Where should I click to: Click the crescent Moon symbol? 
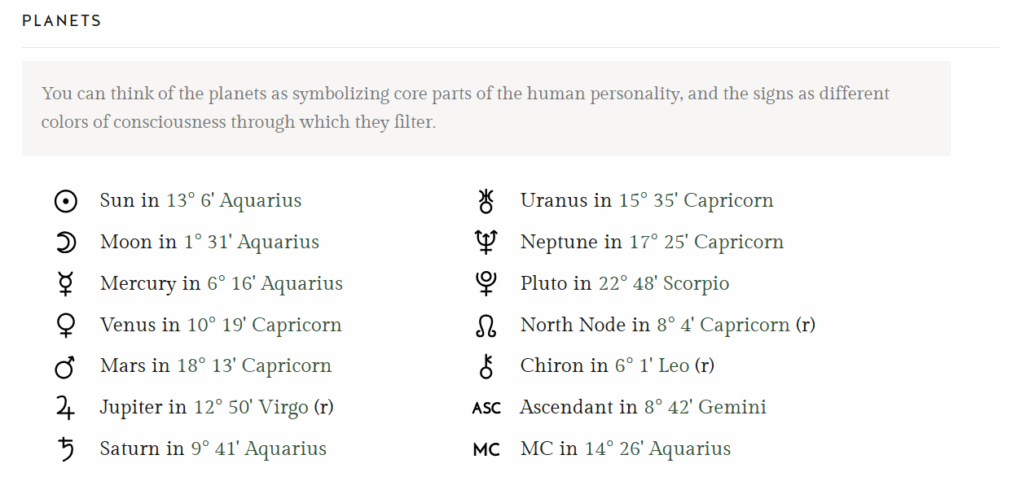[x=65, y=242]
